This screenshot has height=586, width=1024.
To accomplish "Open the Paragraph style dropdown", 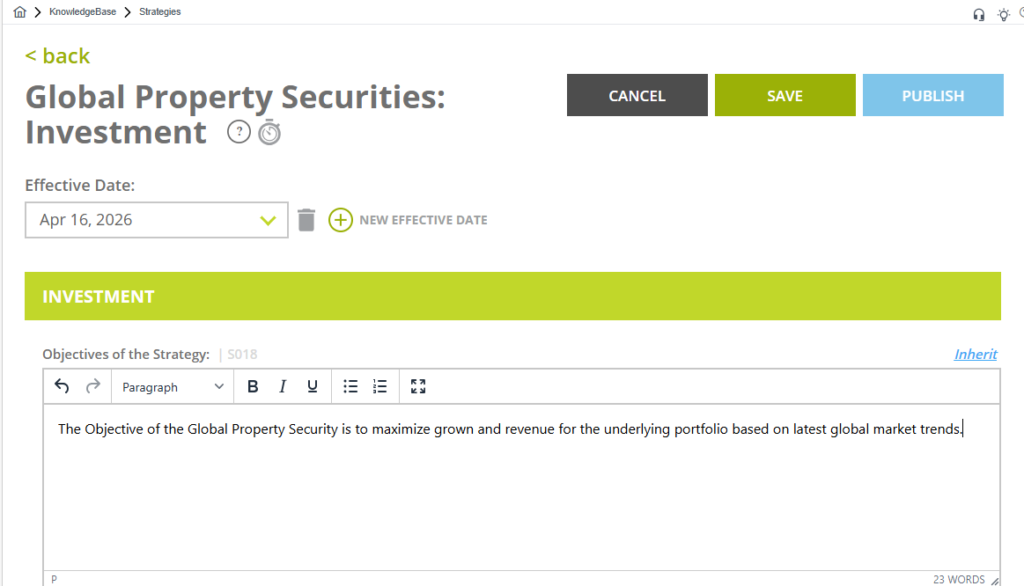I will click(x=172, y=387).
